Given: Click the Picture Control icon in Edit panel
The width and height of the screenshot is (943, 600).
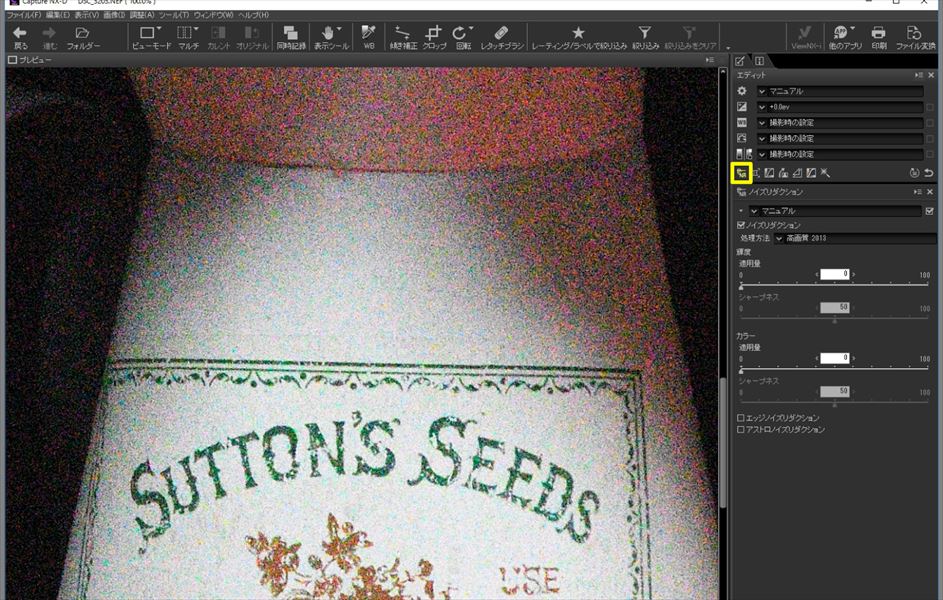Looking at the screenshot, I should (x=742, y=138).
